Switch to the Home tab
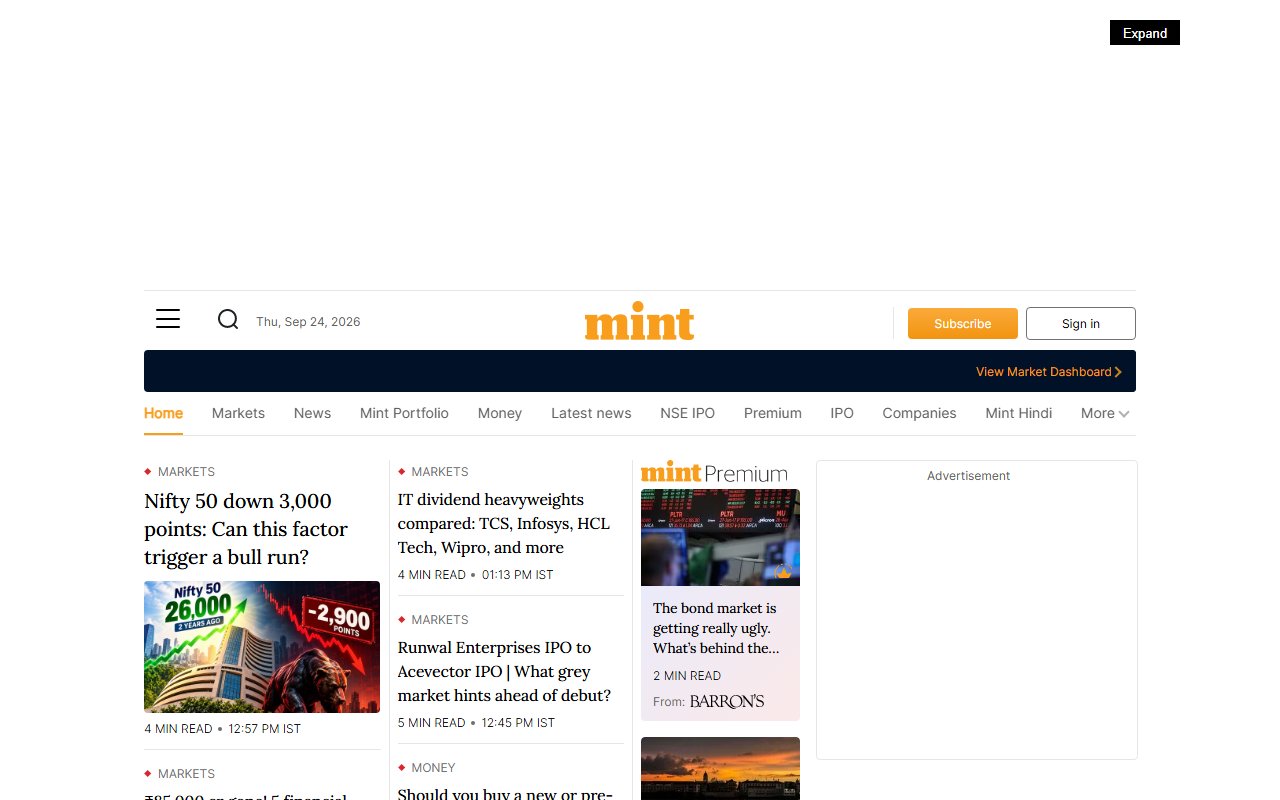The height and width of the screenshot is (800, 1280). pos(163,414)
